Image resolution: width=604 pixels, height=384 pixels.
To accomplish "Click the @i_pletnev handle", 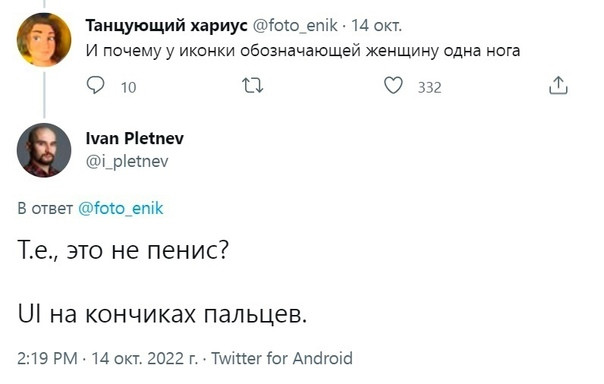I will 127,161.
